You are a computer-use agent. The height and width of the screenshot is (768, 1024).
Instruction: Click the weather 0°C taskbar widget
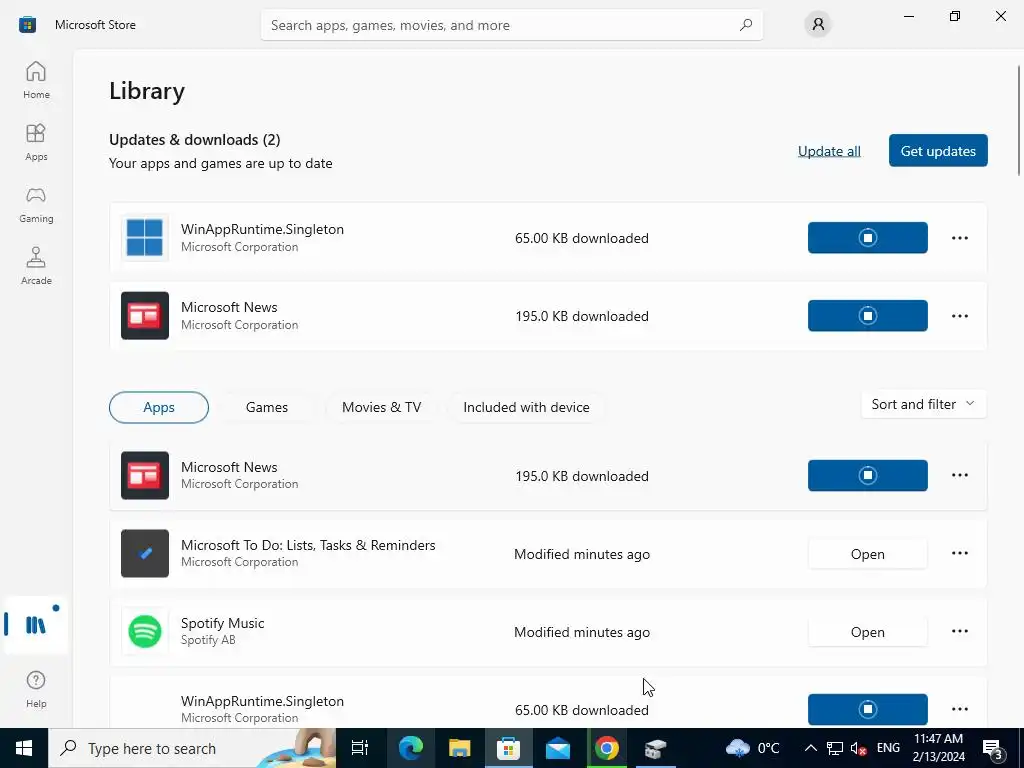(753, 748)
